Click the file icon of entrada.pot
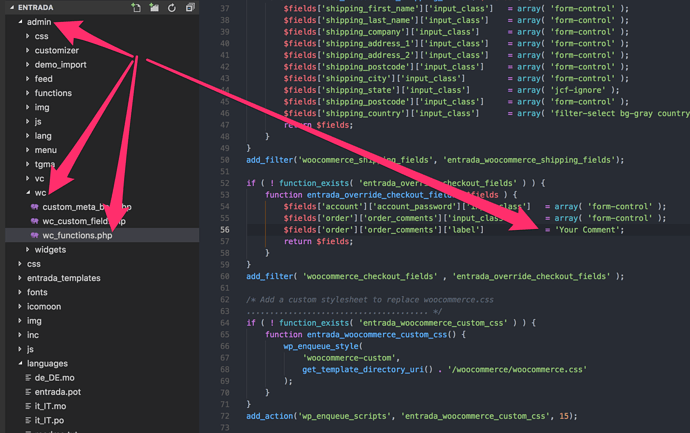The width and height of the screenshot is (690, 433). tap(28, 392)
